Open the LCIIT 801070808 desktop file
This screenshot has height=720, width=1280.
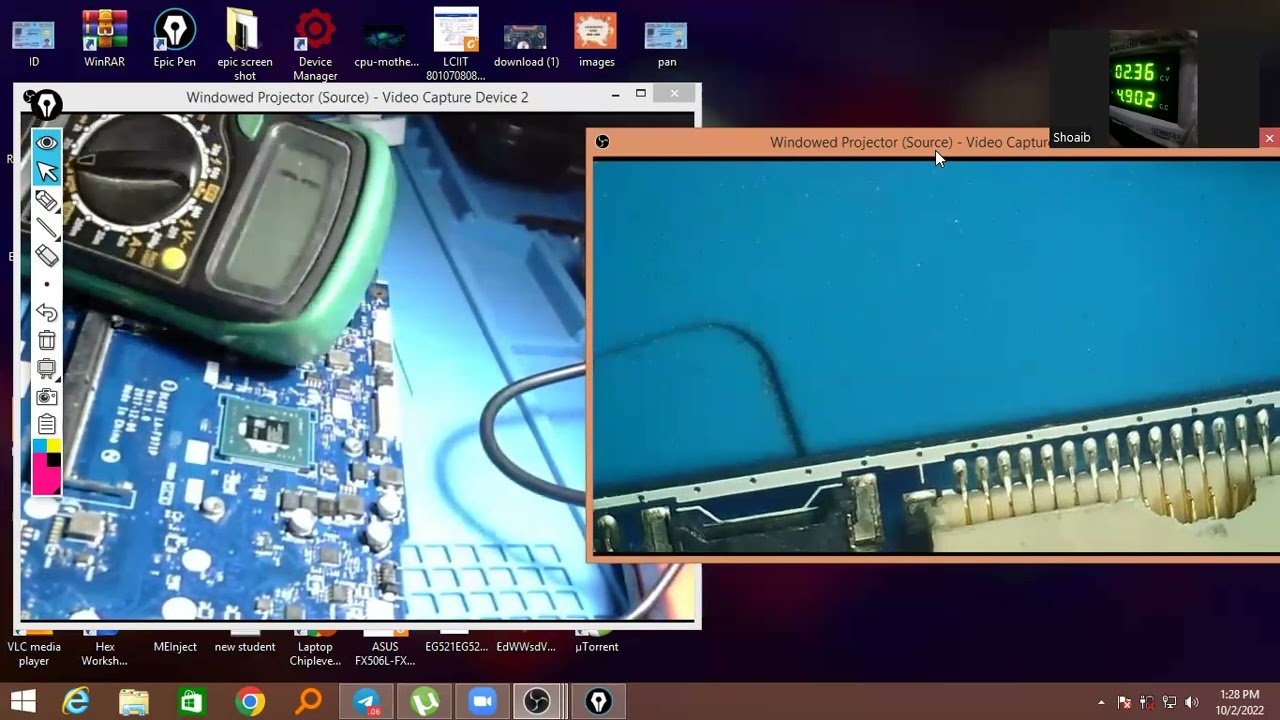click(x=455, y=45)
